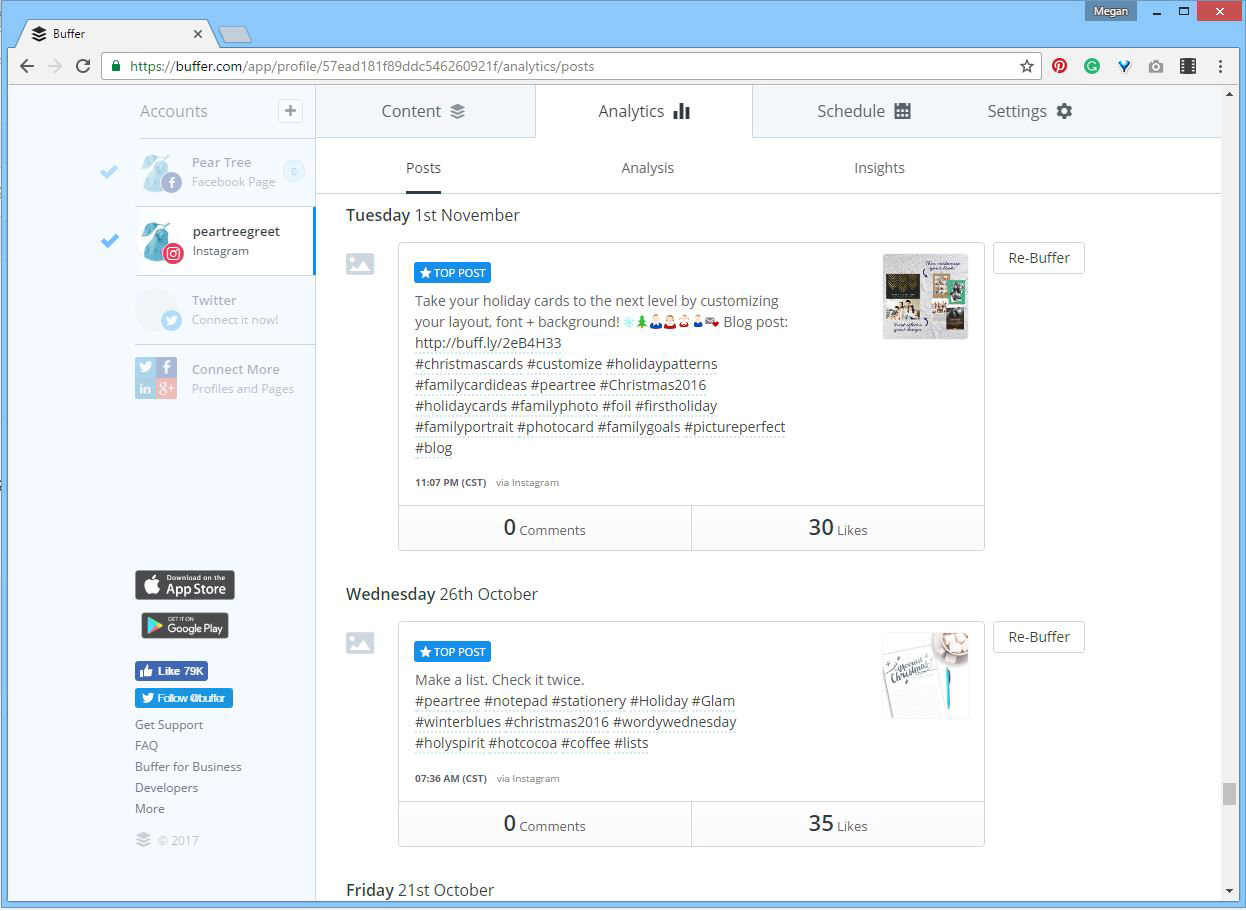This screenshot has width=1246, height=911.
Task: Click the TOP POST badge on Wednesday post
Action: tap(452, 652)
